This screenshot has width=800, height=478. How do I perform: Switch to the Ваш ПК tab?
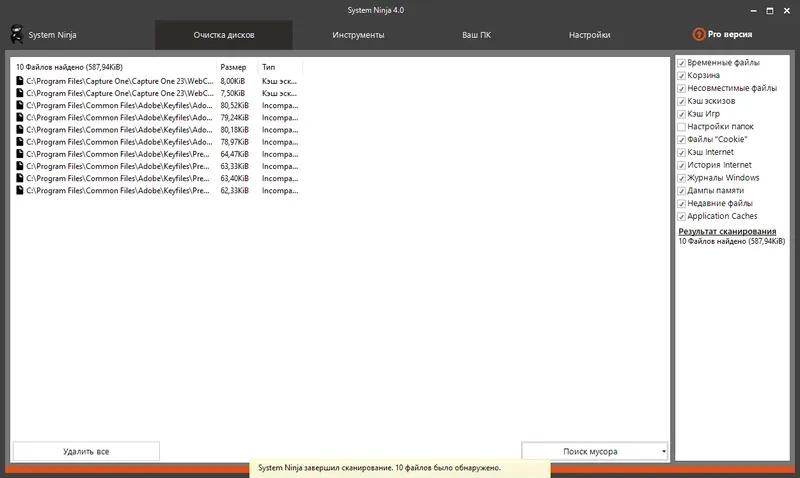tap(477, 35)
